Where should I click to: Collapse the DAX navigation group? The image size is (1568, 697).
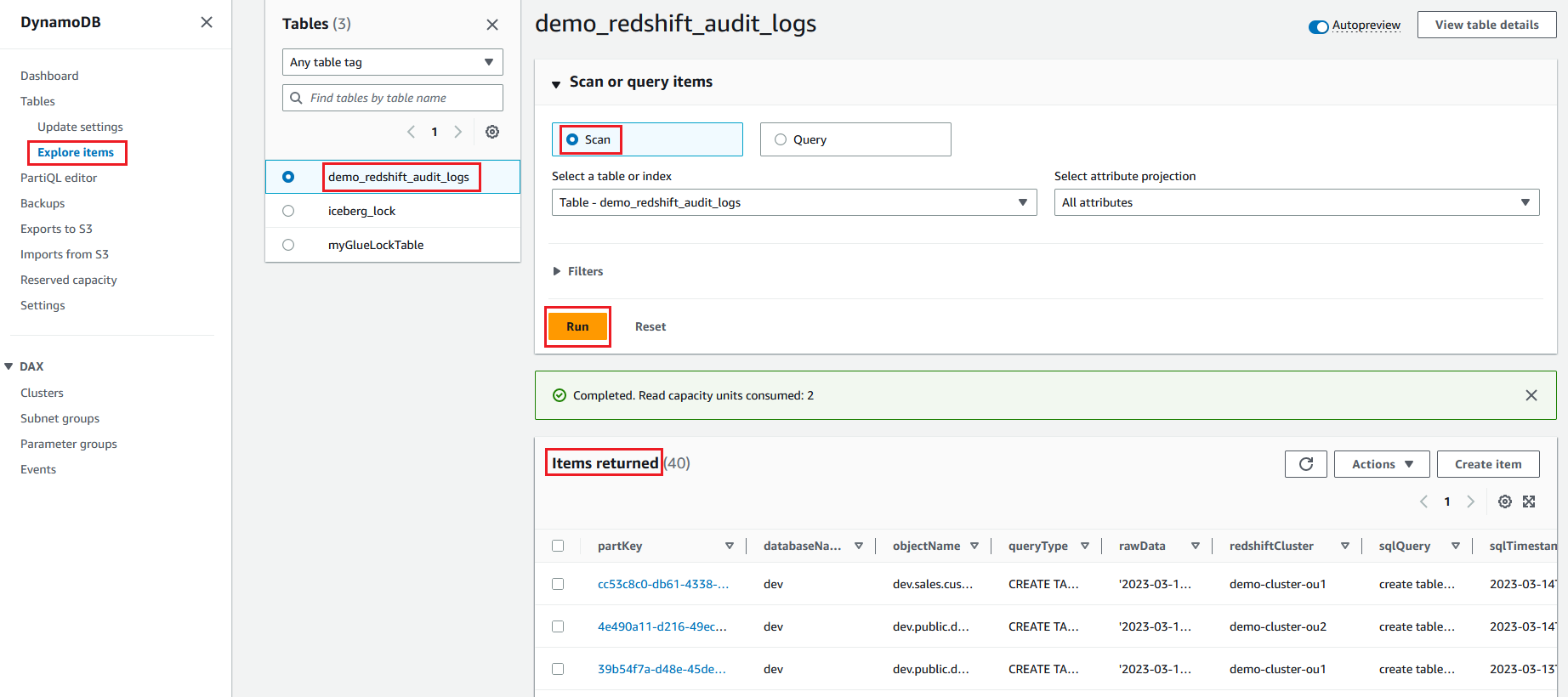pos(9,366)
